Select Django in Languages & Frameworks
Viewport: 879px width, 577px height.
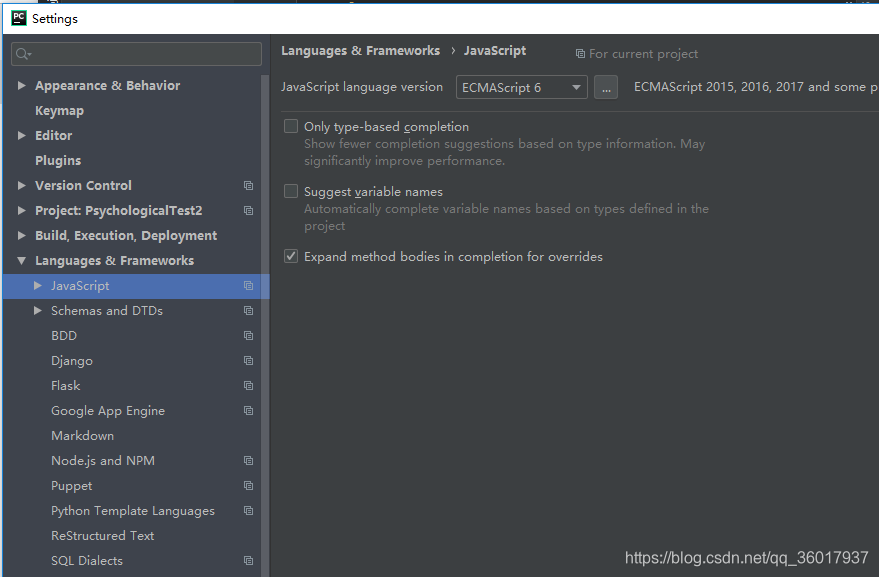point(72,361)
